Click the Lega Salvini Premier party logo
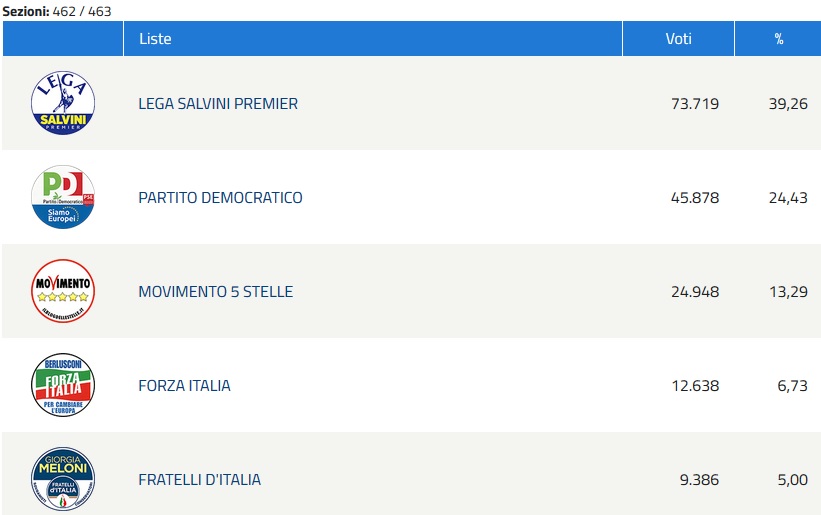 [x=63, y=103]
